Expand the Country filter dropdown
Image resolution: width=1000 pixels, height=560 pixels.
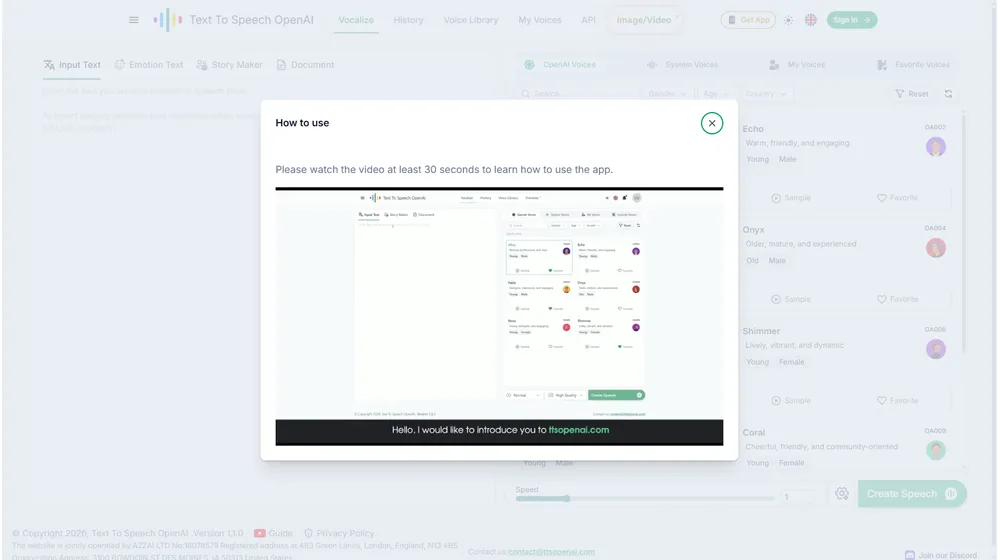(765, 94)
